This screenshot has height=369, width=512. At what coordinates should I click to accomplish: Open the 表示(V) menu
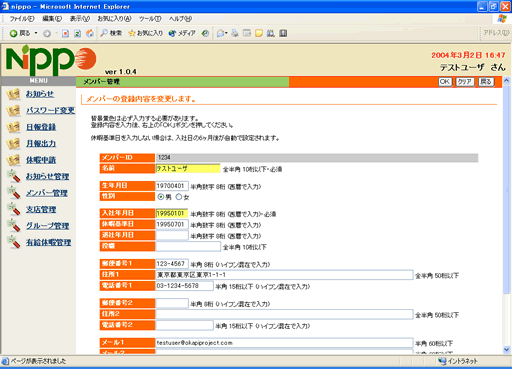[x=80, y=19]
